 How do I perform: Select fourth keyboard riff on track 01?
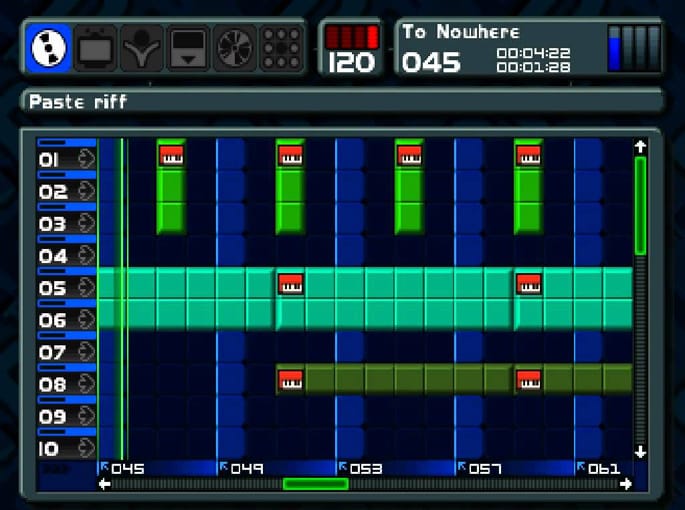pyautogui.click(x=529, y=155)
